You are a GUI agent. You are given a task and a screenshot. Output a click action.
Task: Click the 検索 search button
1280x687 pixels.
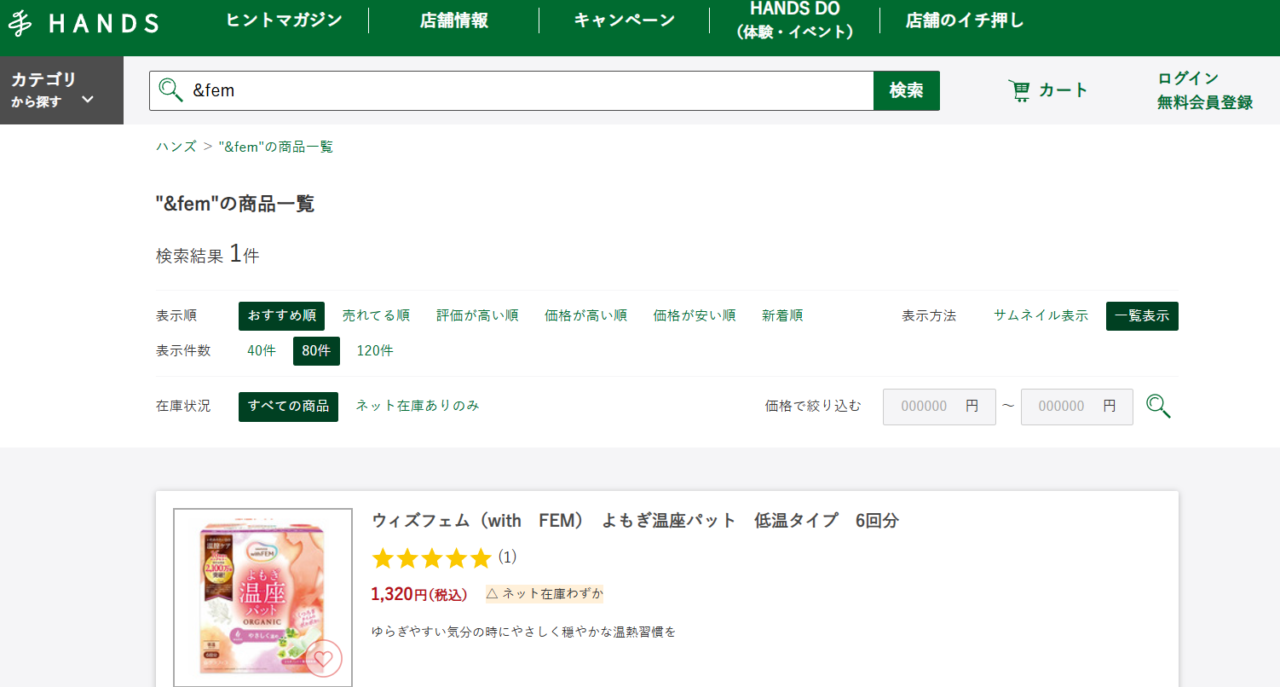pyautogui.click(x=906, y=90)
